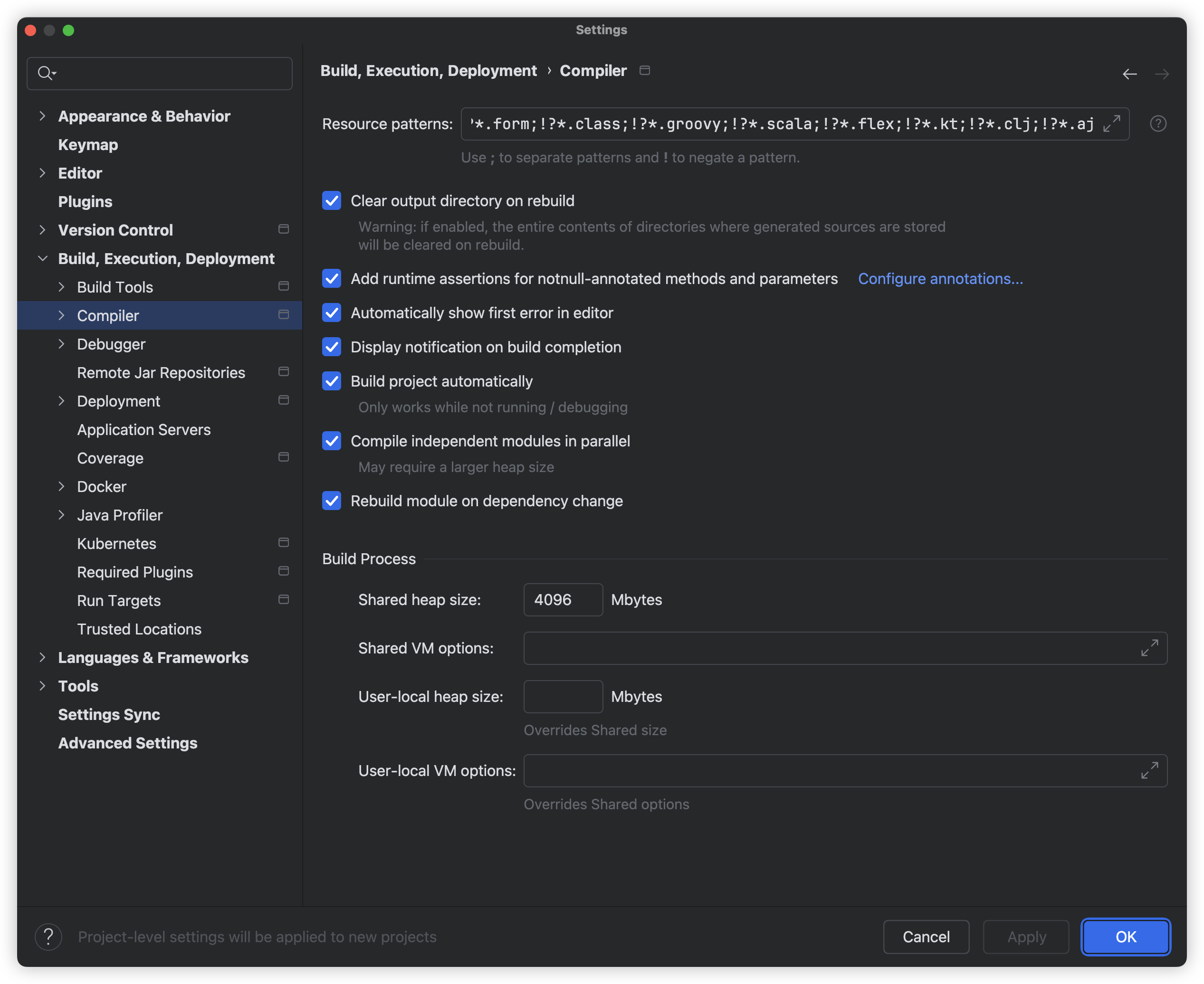Expand the Docker tree node
This screenshot has width=1204, height=984.
click(x=61, y=486)
